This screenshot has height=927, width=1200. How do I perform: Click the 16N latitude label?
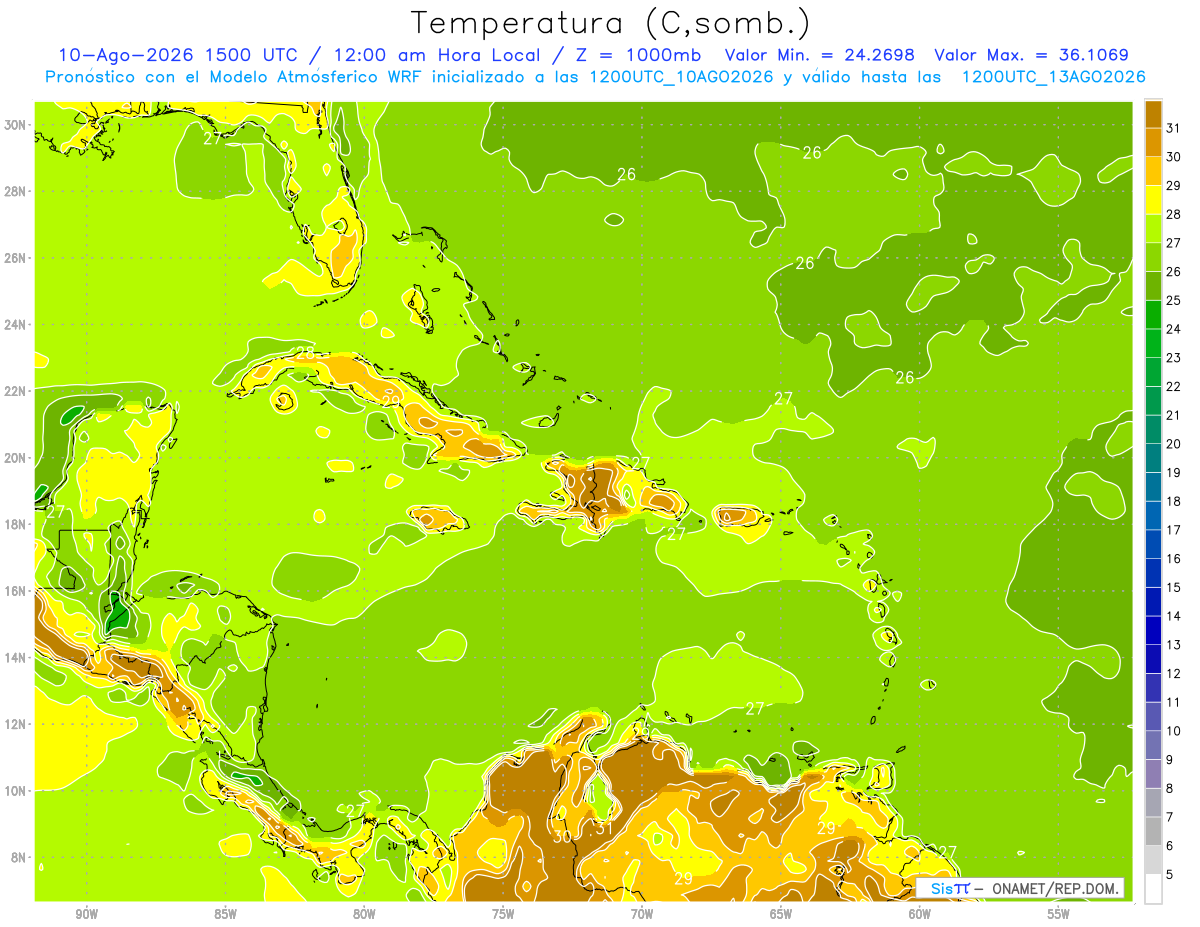(17, 591)
